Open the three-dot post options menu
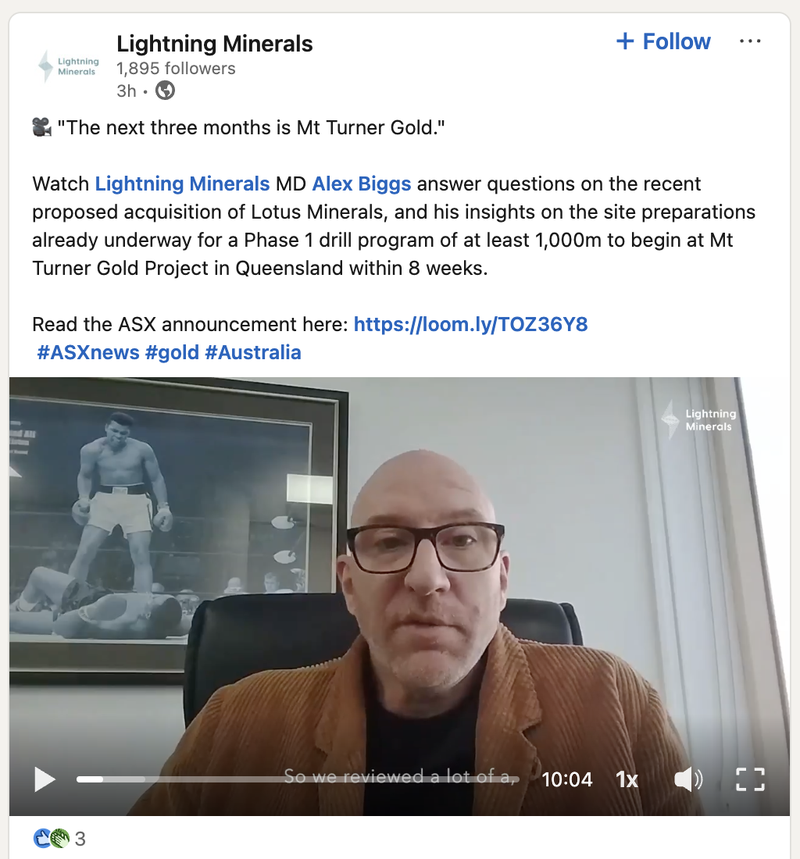Image resolution: width=800 pixels, height=859 pixels. point(750,41)
